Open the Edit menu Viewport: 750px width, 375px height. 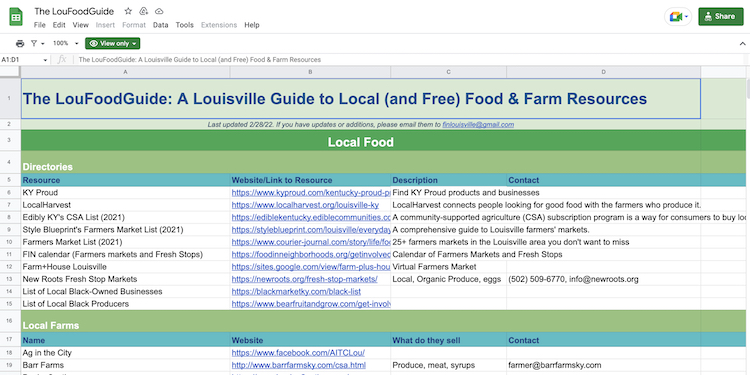click(x=59, y=25)
